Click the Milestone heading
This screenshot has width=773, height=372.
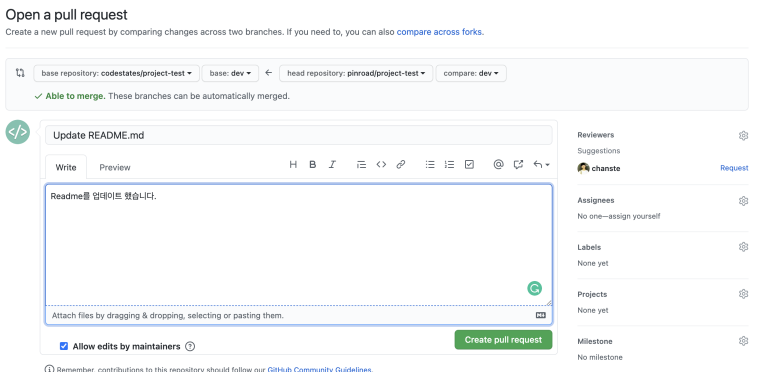point(595,341)
